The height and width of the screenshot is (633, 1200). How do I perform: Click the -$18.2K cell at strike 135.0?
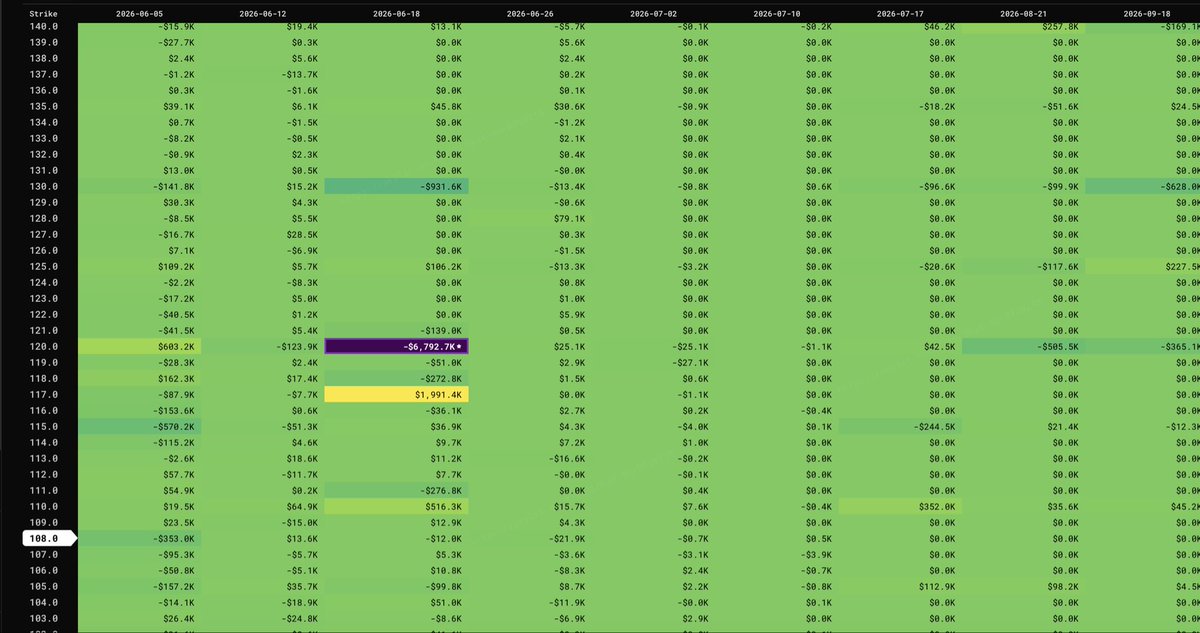point(901,106)
